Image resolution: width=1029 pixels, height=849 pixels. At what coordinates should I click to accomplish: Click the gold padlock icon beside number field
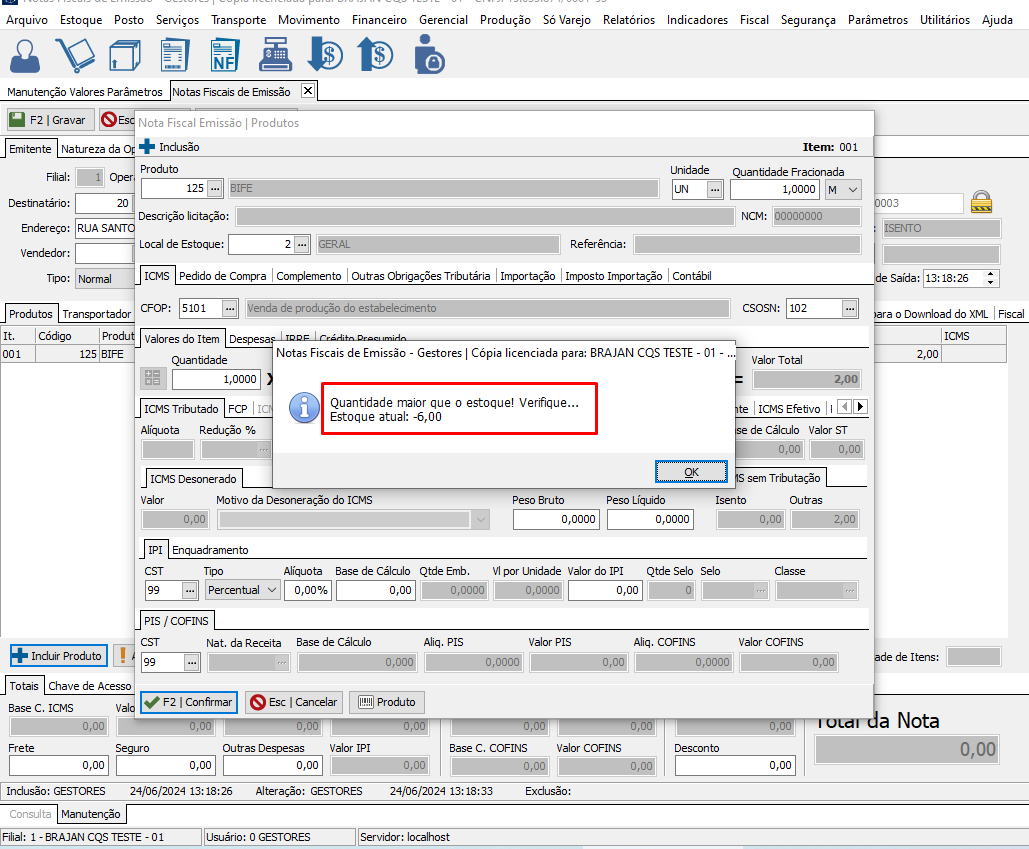pyautogui.click(x=982, y=202)
